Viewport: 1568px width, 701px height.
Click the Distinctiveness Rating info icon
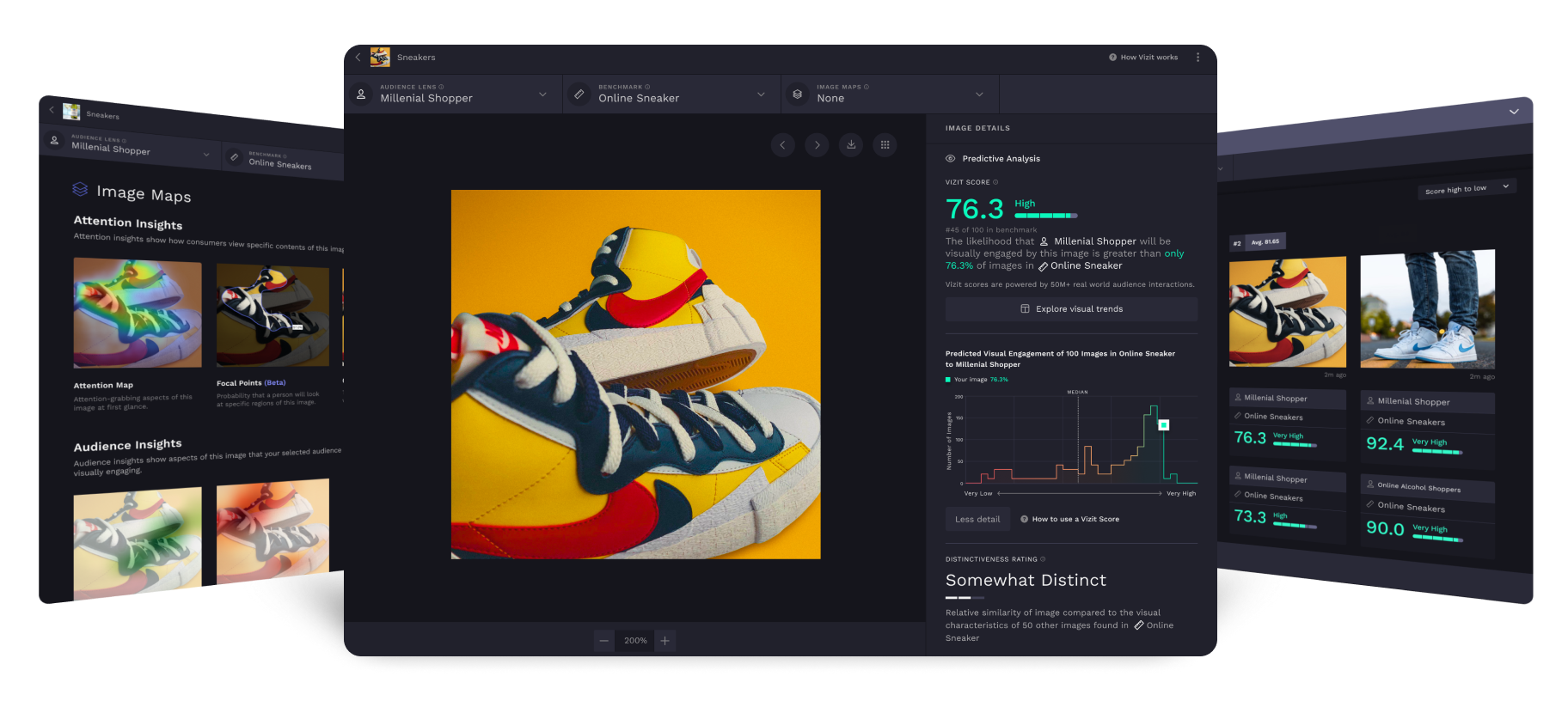(1043, 559)
